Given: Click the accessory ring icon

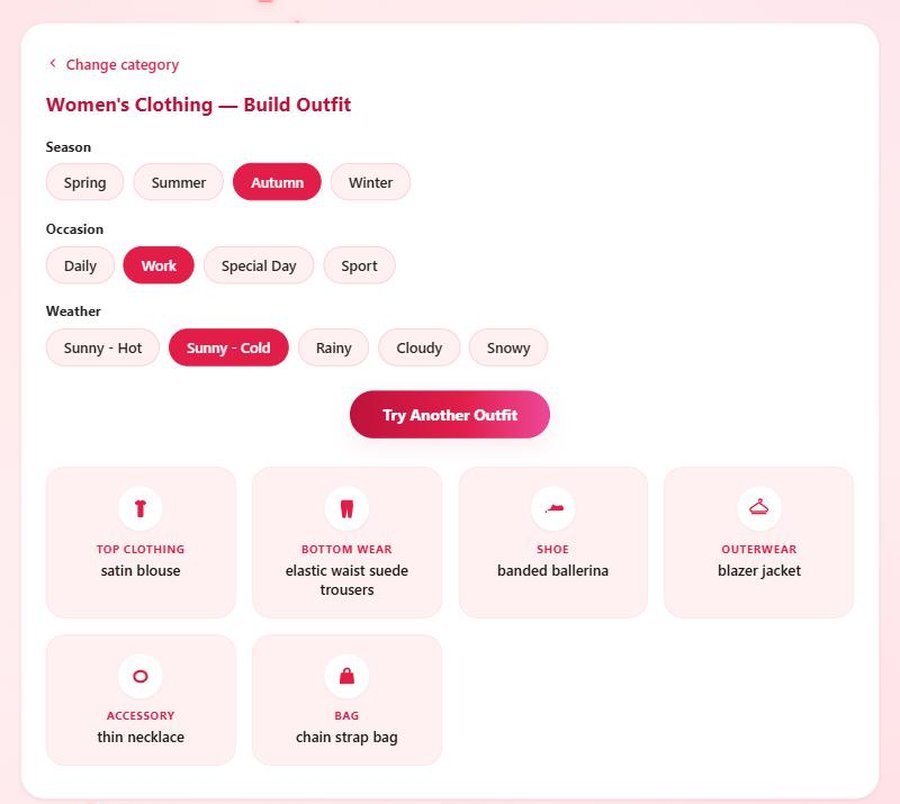Looking at the screenshot, I should (141, 676).
